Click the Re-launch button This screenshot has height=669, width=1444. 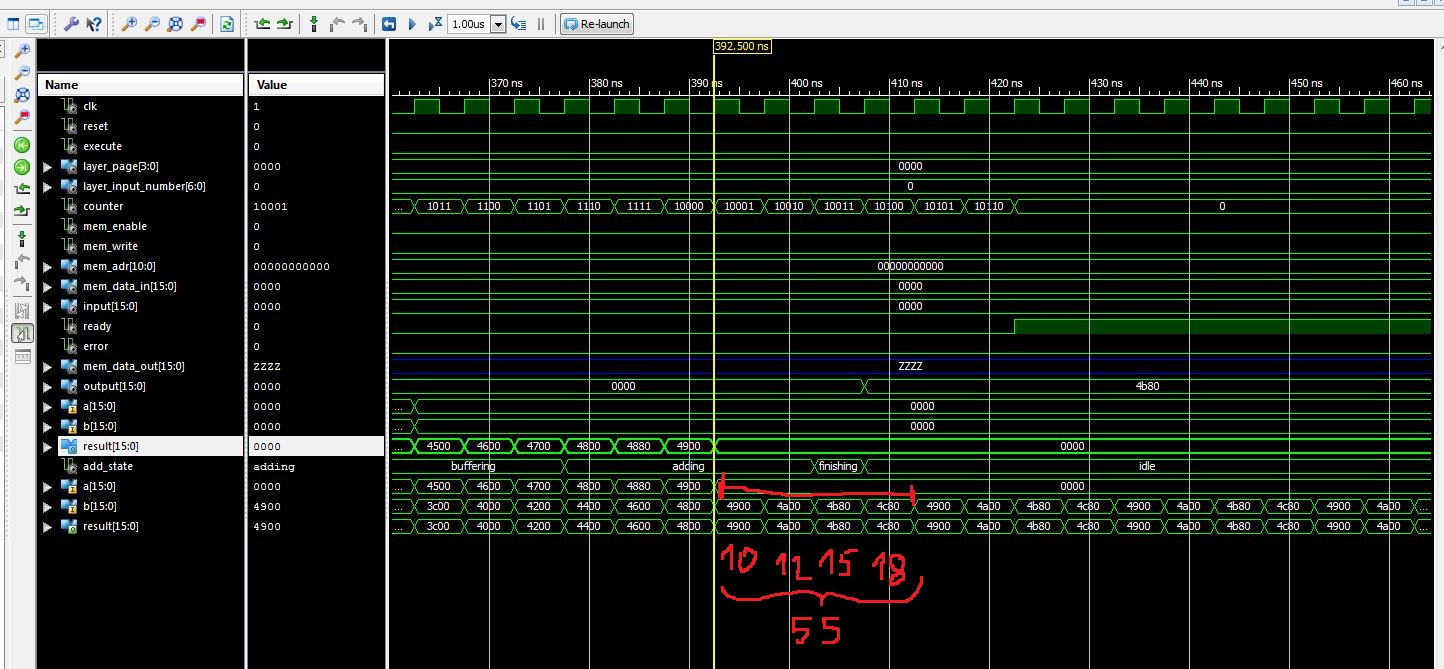(x=596, y=24)
